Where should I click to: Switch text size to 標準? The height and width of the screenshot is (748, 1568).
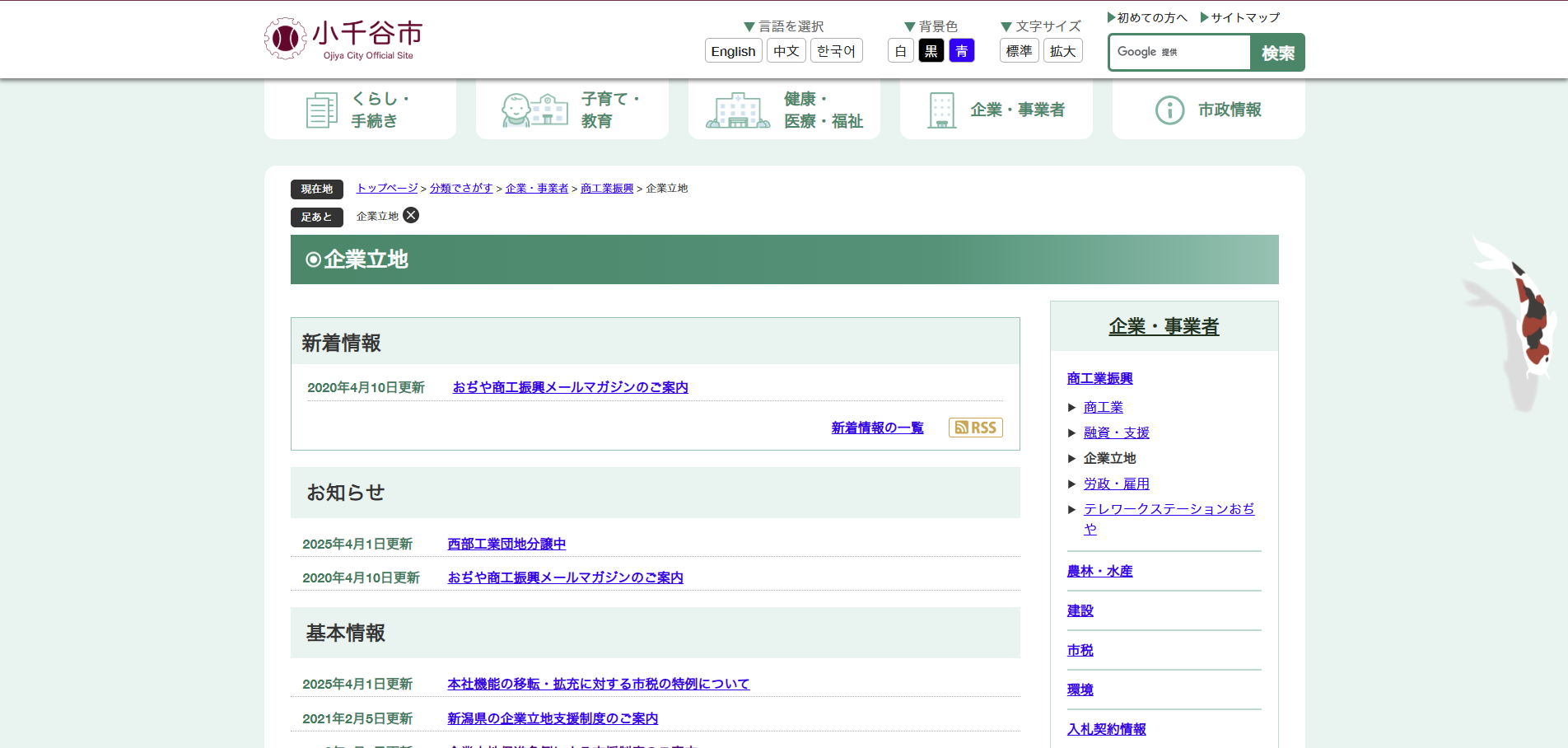pyautogui.click(x=1019, y=51)
